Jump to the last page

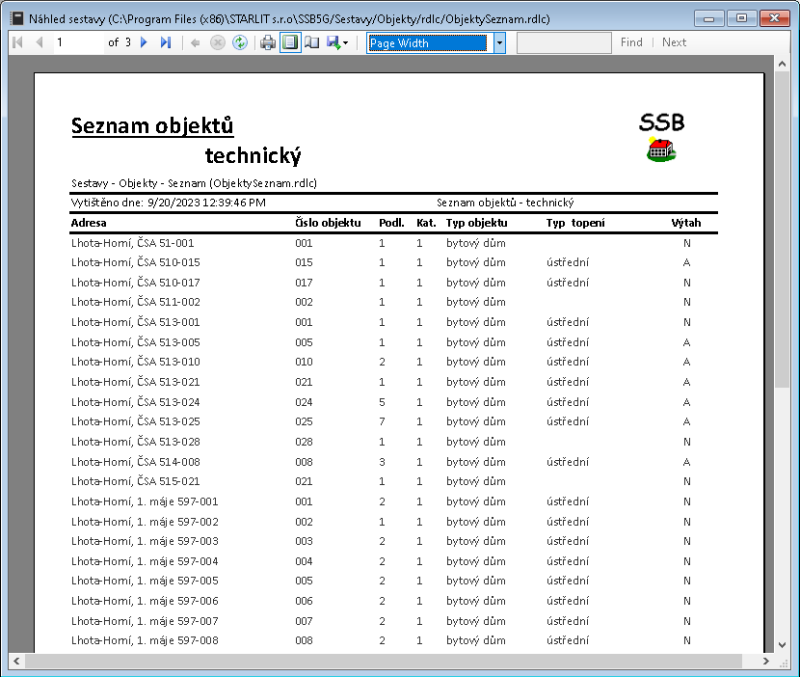pos(166,42)
